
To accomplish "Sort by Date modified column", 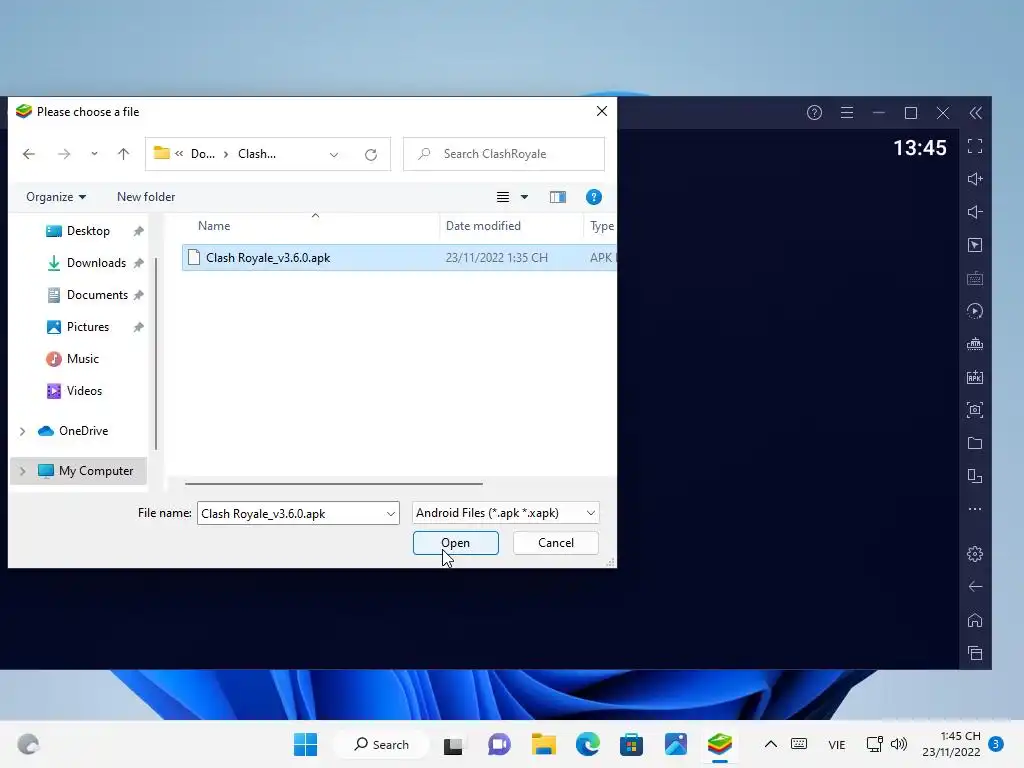I will click(x=483, y=226).
